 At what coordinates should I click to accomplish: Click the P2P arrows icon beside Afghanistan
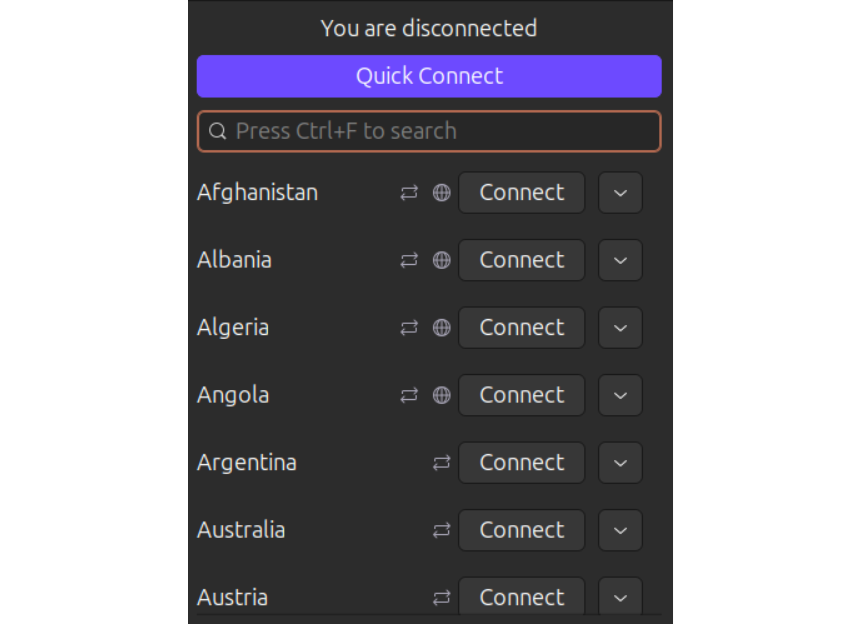409,193
